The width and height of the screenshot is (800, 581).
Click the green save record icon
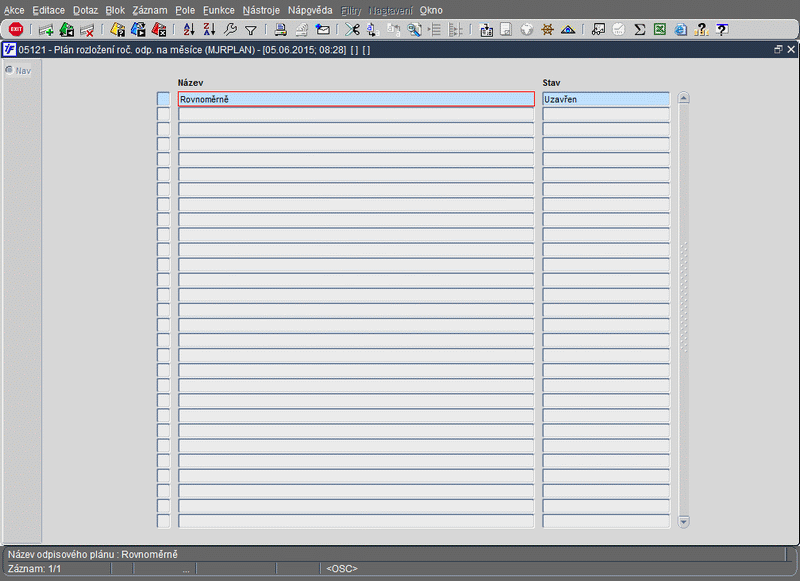(67, 30)
